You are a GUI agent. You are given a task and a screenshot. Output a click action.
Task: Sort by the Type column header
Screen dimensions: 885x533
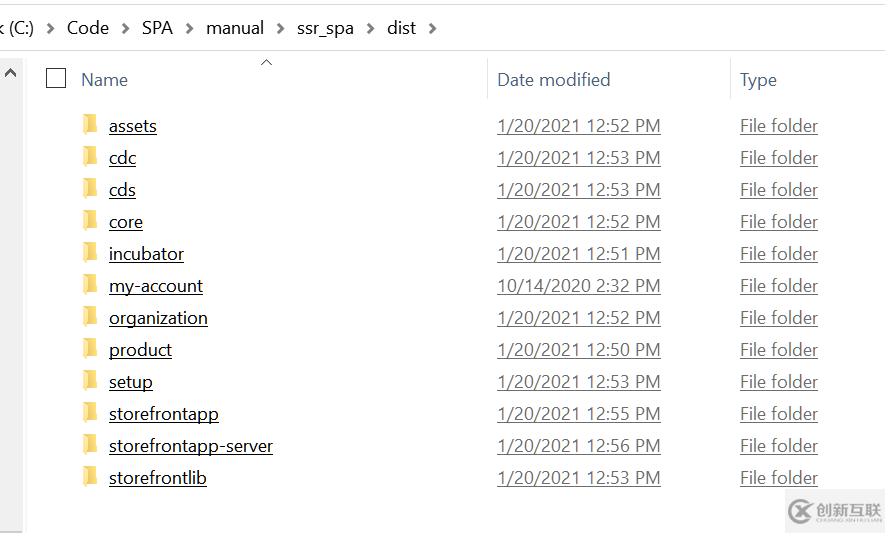point(758,80)
